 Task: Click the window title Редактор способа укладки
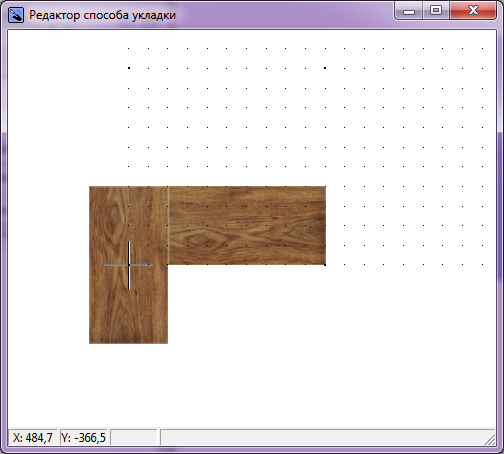coord(102,15)
